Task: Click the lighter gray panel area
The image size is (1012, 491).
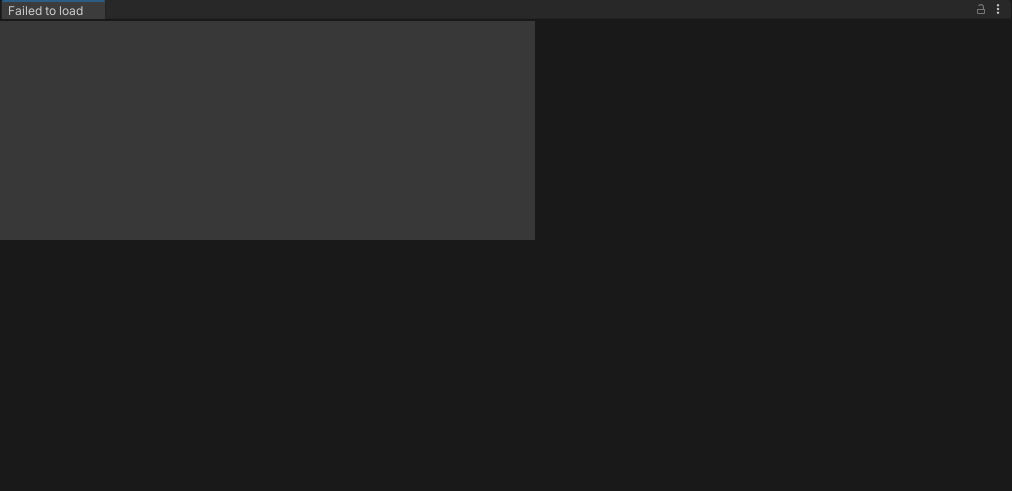Action: point(267,130)
